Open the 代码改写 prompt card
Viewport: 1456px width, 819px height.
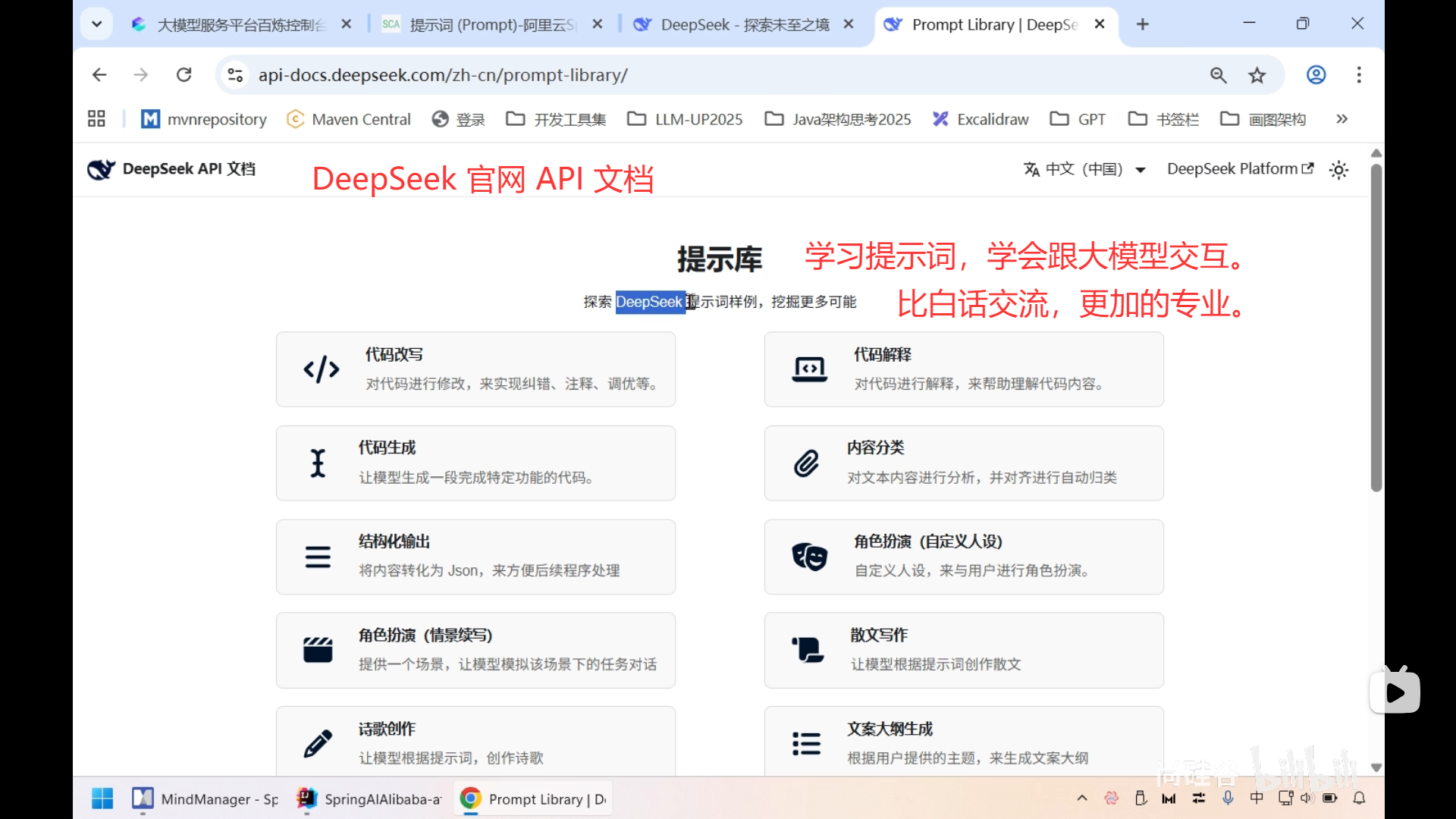point(475,369)
